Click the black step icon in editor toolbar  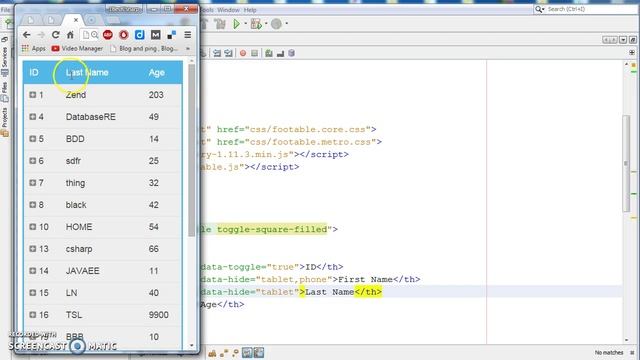tap(280, 53)
